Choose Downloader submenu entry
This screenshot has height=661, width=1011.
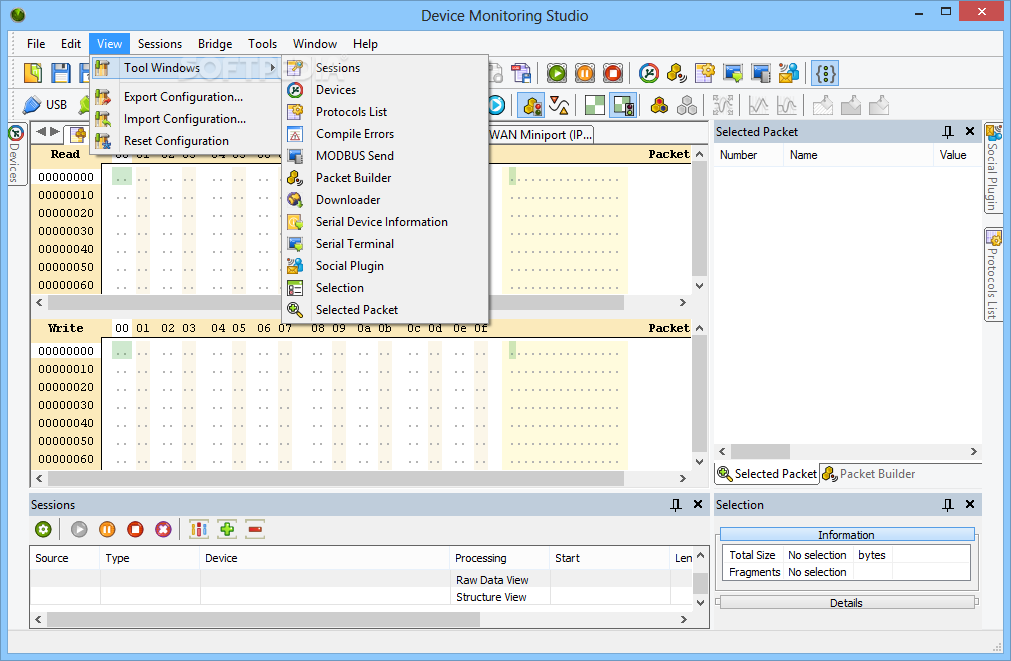coord(385,200)
